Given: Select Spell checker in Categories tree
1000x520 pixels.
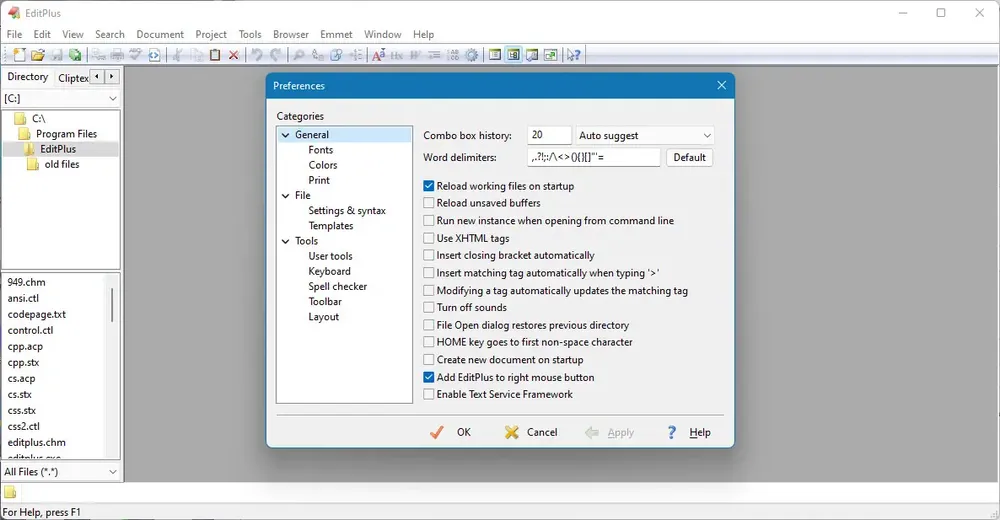Looking at the screenshot, I should (338, 286).
